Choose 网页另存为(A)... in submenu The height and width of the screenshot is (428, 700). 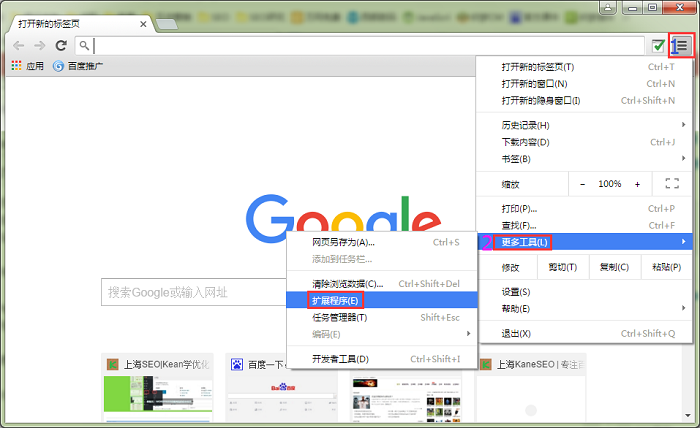pyautogui.click(x=382, y=242)
